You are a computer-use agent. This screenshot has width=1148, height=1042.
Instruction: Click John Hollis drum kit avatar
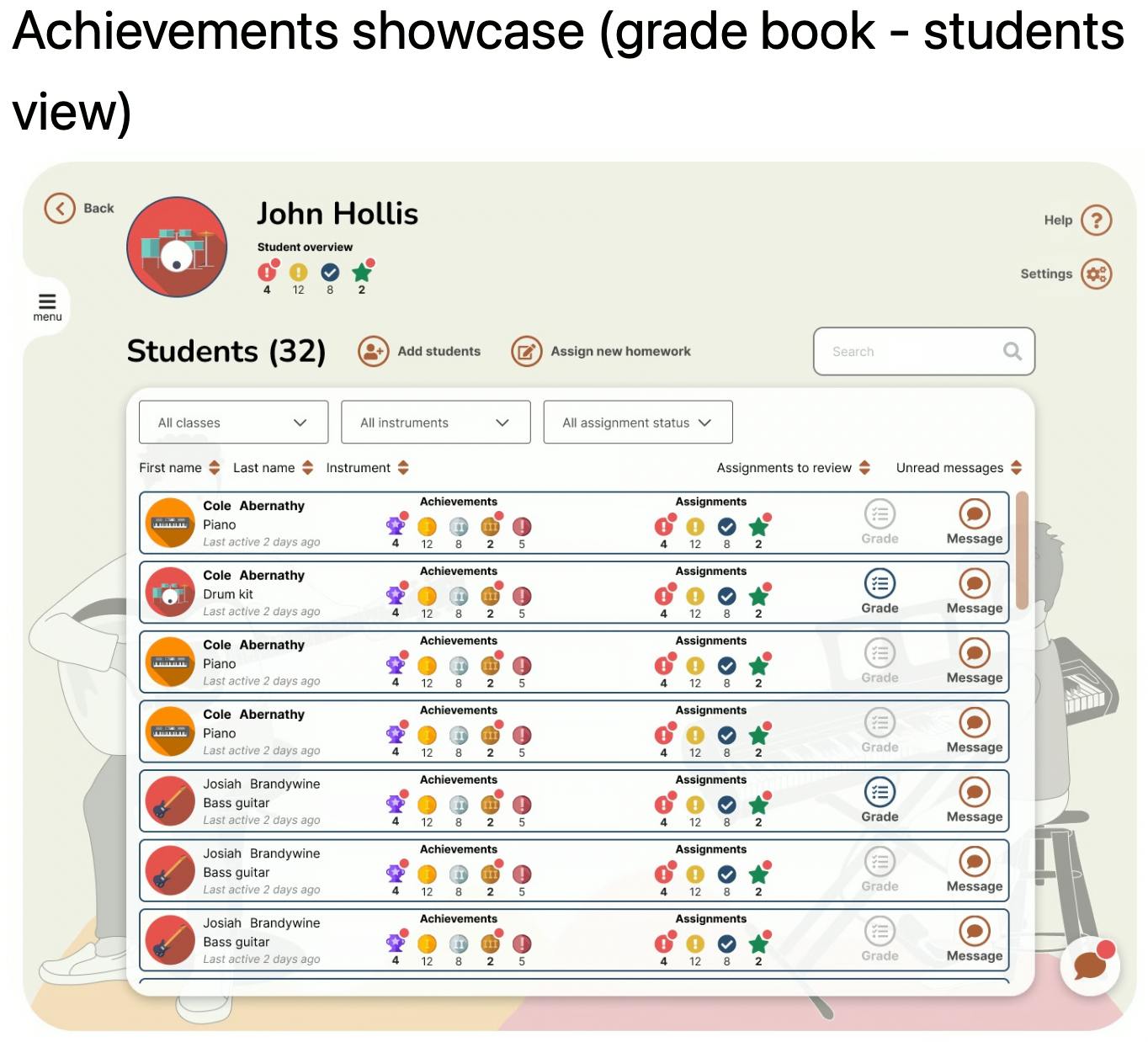click(177, 247)
